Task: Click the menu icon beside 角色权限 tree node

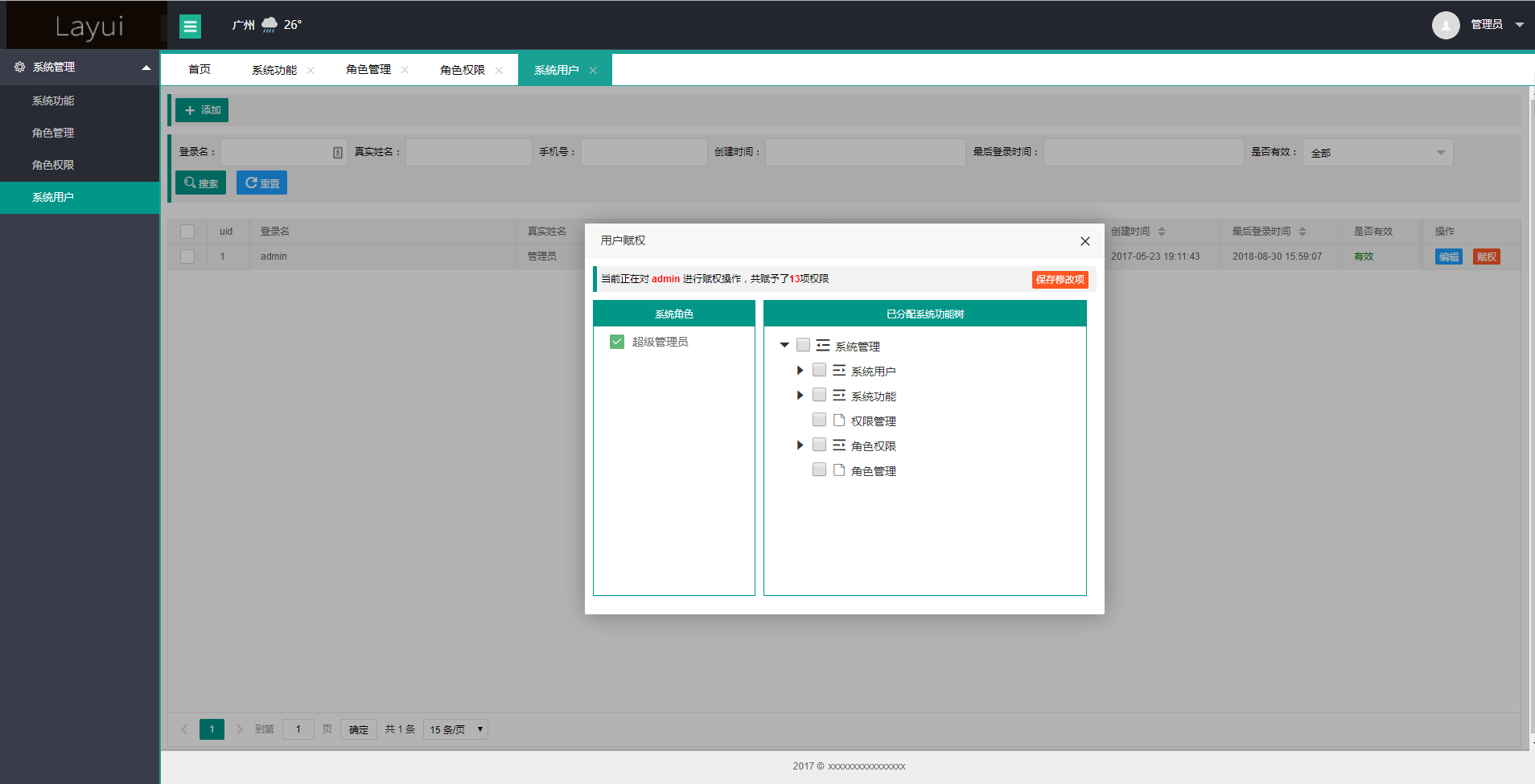Action: 839,445
